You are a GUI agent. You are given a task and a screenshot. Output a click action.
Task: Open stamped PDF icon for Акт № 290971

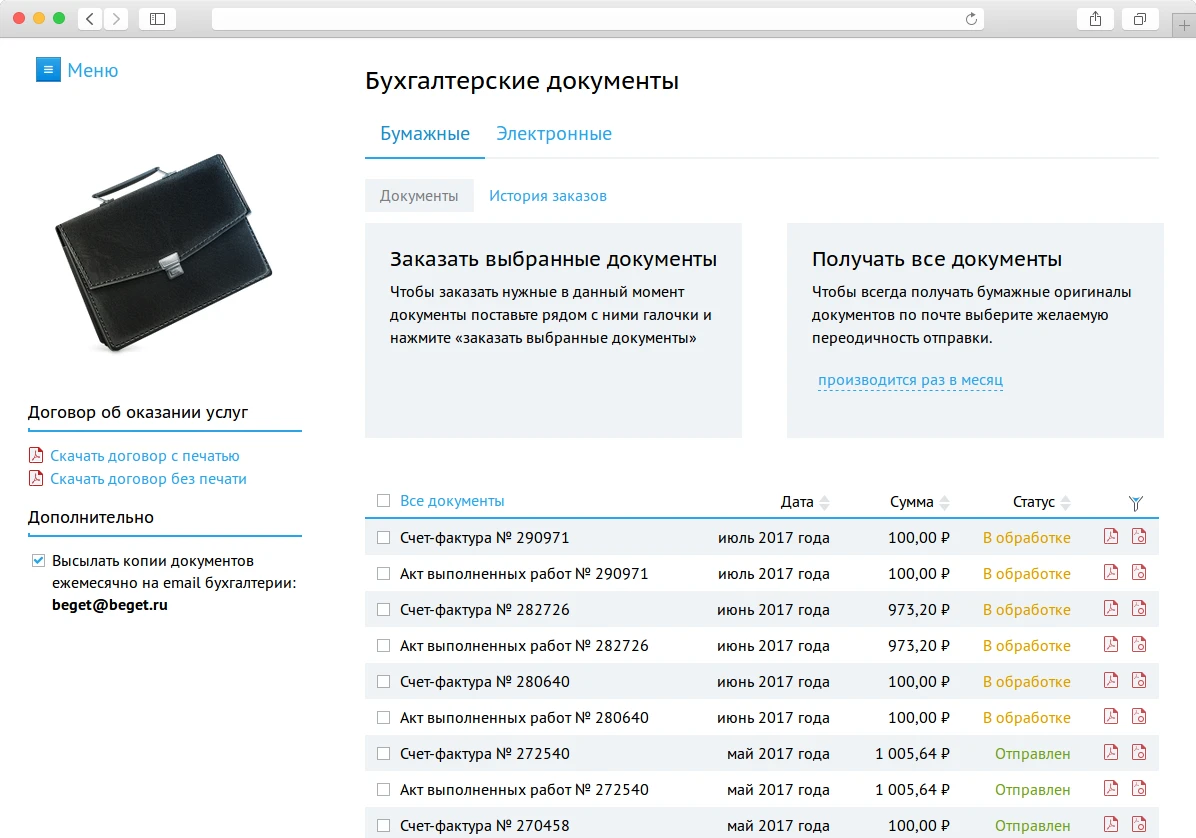coord(1139,572)
